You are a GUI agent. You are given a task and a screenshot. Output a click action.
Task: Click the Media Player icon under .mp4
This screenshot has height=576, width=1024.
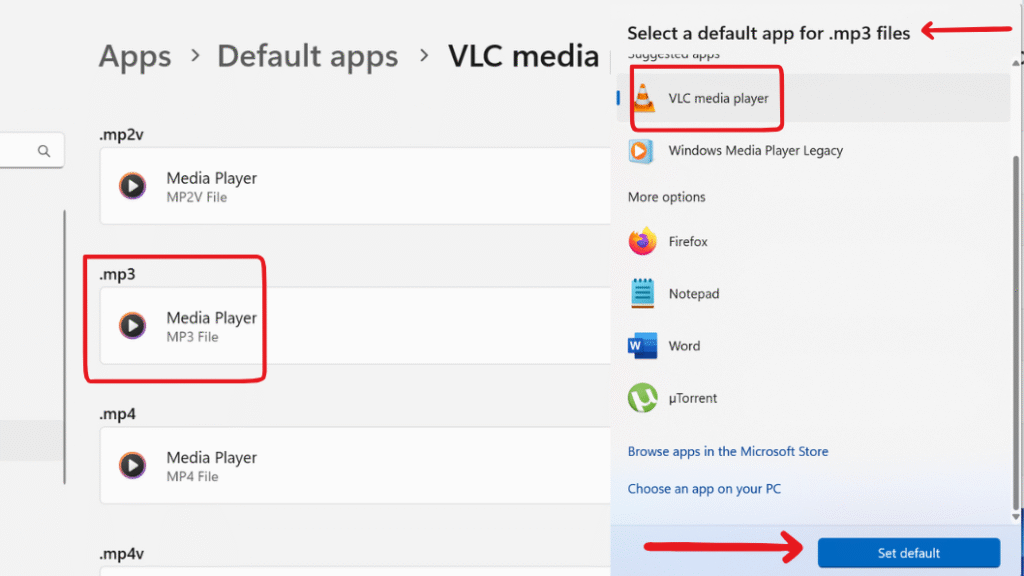point(133,466)
